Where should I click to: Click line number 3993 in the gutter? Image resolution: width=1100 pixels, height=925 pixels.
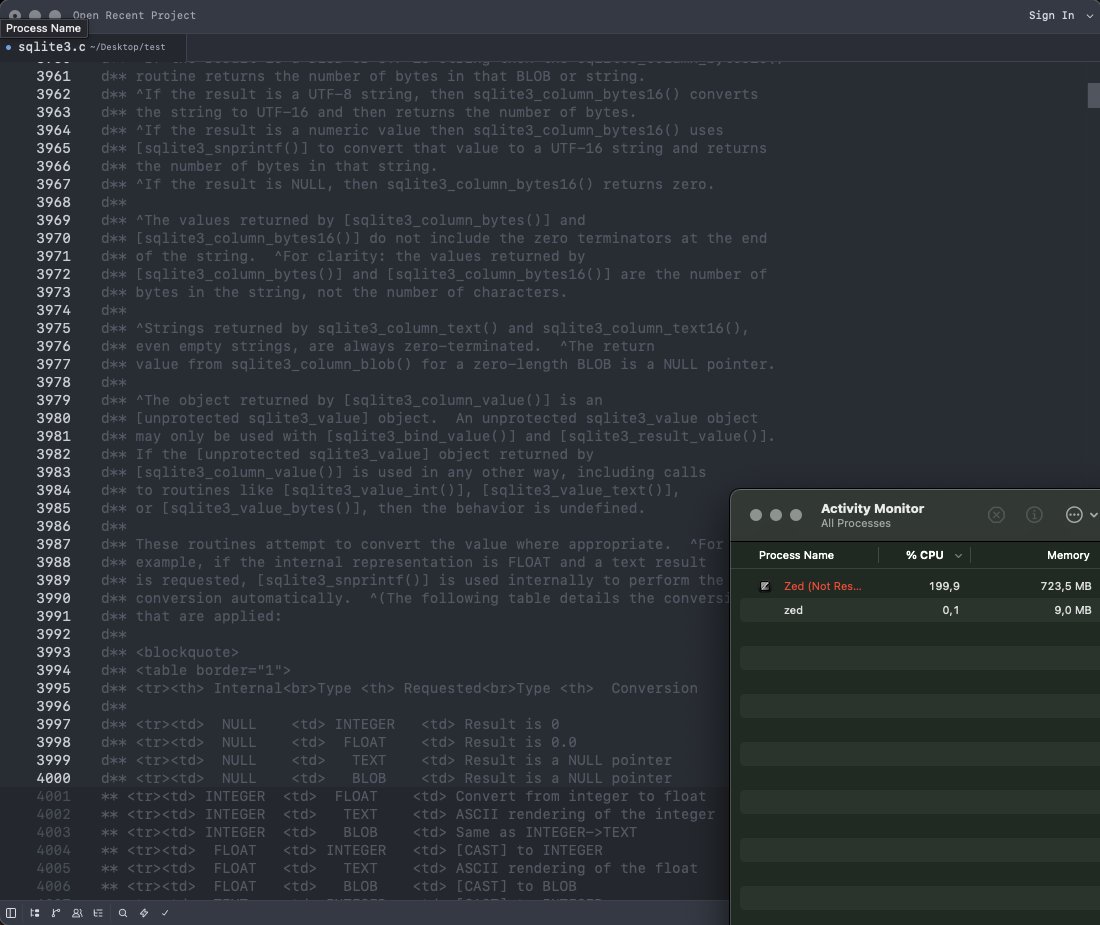click(53, 652)
